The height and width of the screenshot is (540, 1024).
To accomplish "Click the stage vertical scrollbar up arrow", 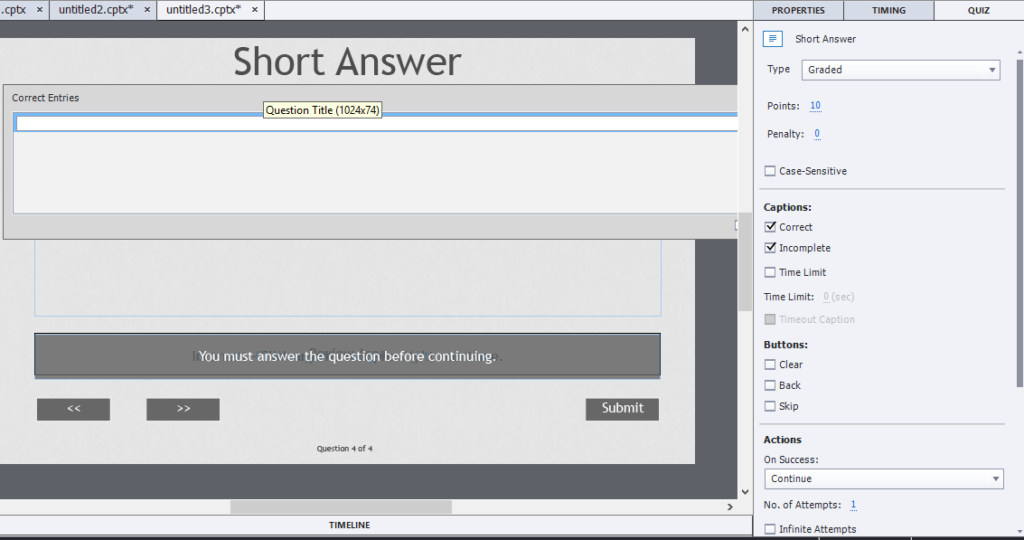I will click(745, 29).
